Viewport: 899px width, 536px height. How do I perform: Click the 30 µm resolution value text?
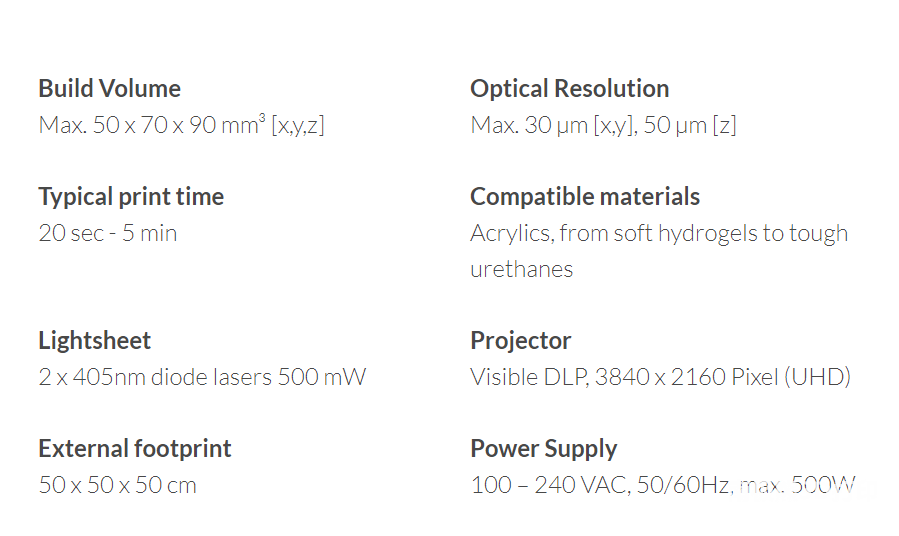click(554, 124)
